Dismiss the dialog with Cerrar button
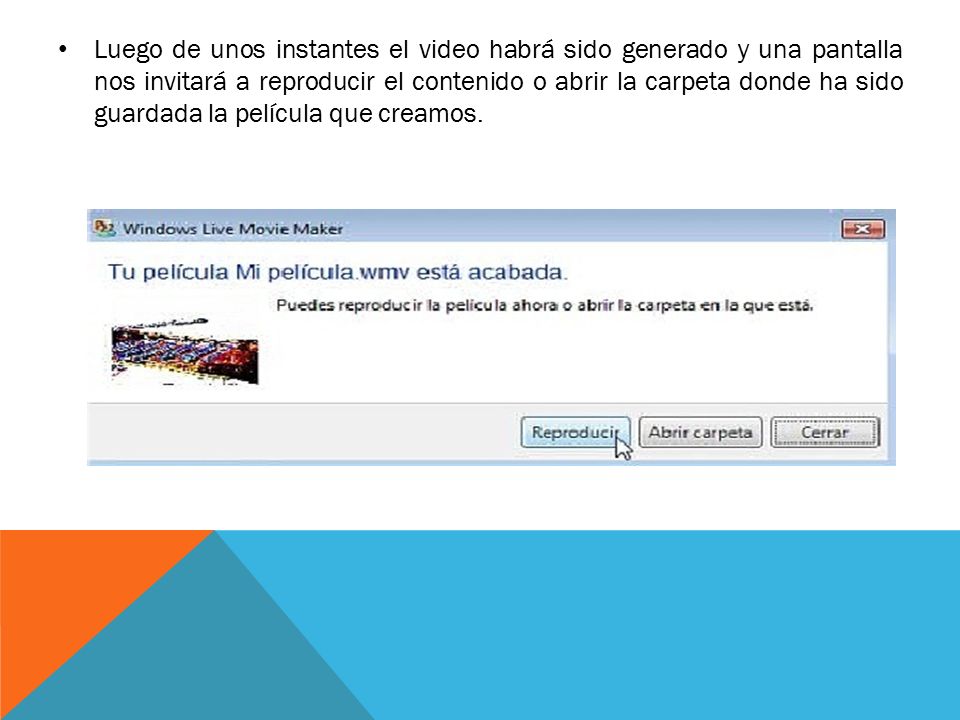 pos(825,432)
